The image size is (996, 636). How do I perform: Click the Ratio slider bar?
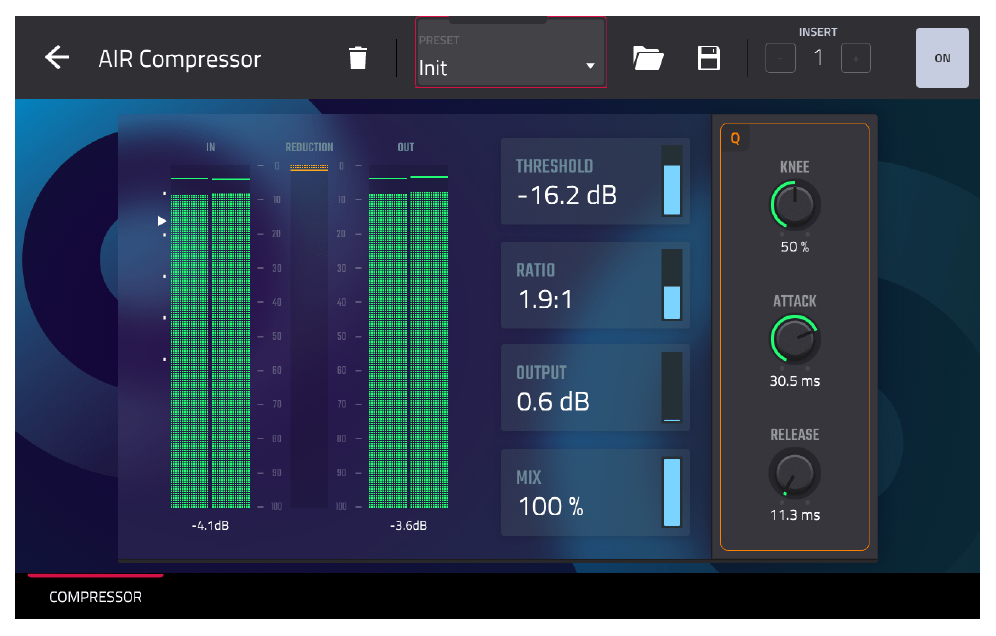pos(671,285)
